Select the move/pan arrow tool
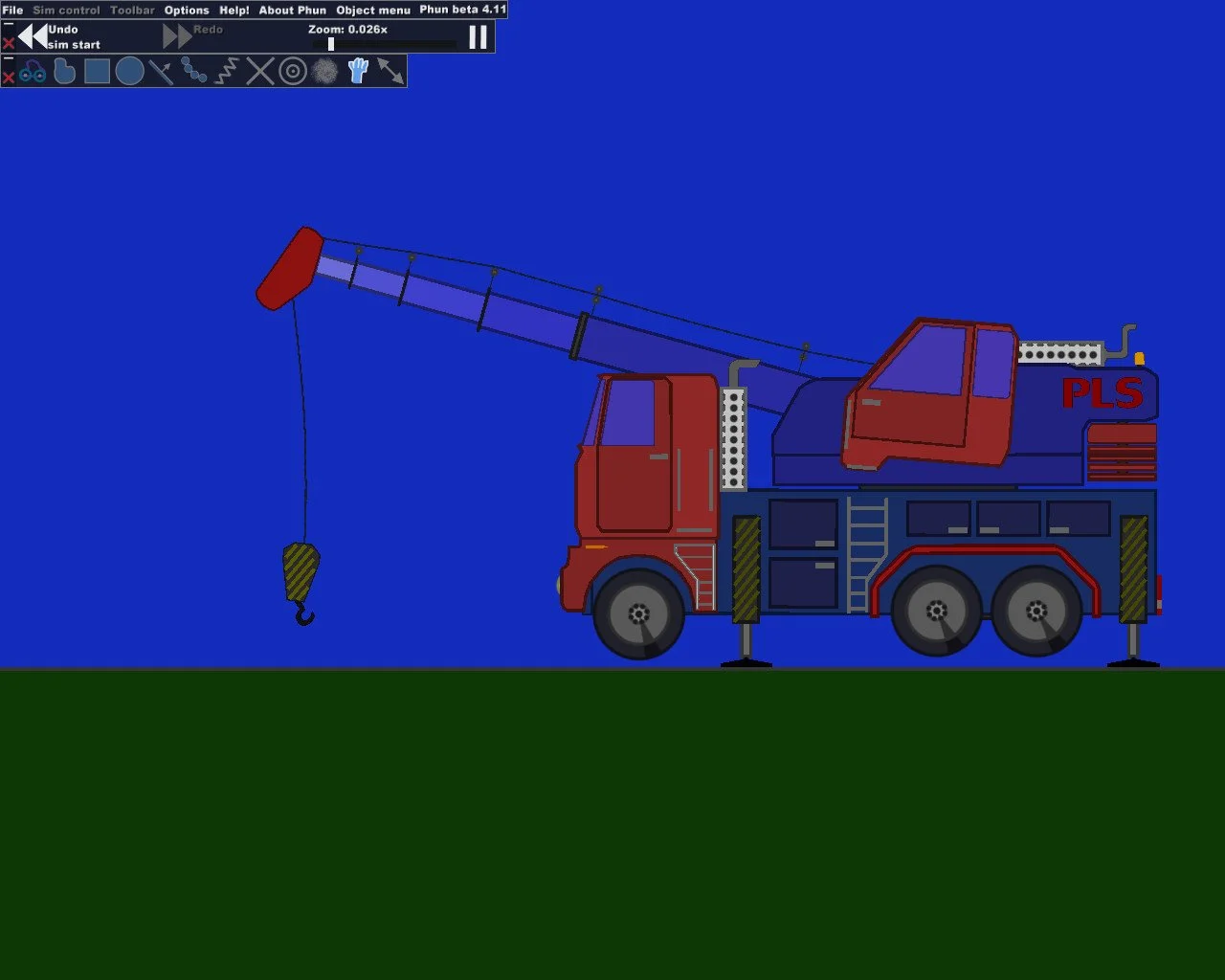This screenshot has height=980, width=1225. tap(390, 72)
